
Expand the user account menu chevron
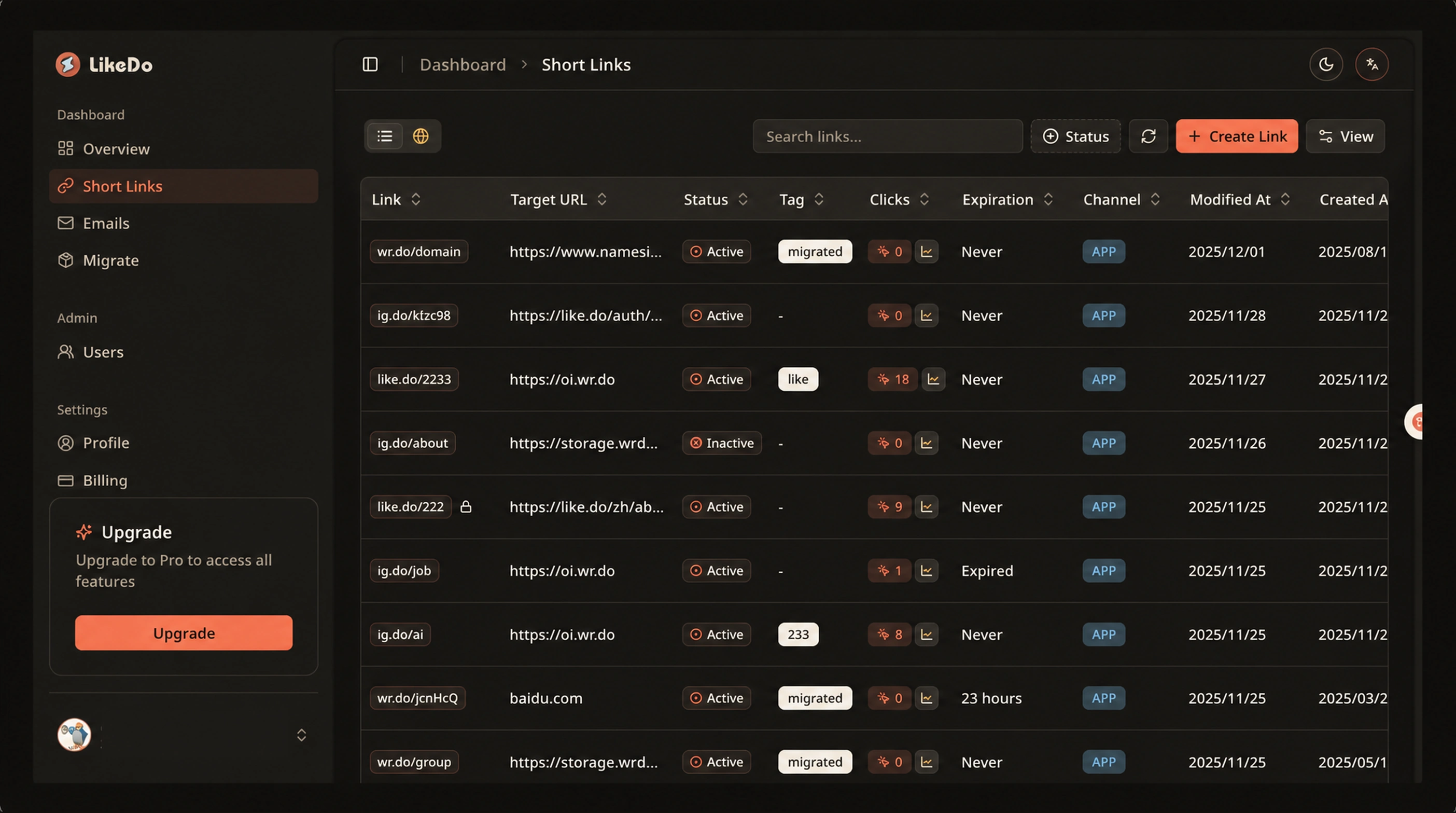(x=301, y=735)
